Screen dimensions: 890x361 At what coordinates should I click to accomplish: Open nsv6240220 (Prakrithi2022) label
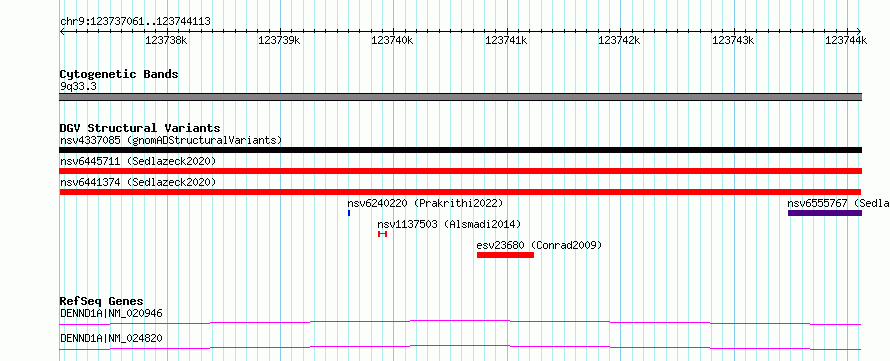point(425,203)
